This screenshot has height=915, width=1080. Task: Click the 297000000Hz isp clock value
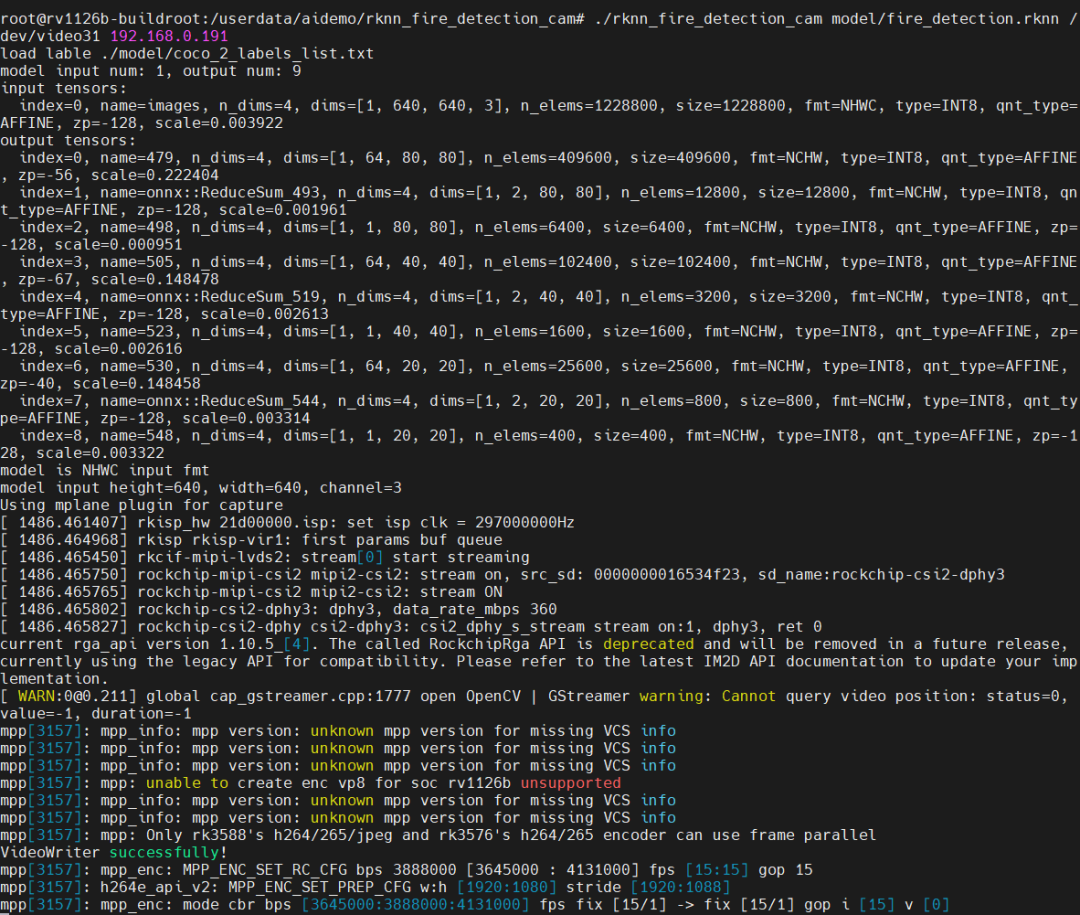click(x=524, y=522)
